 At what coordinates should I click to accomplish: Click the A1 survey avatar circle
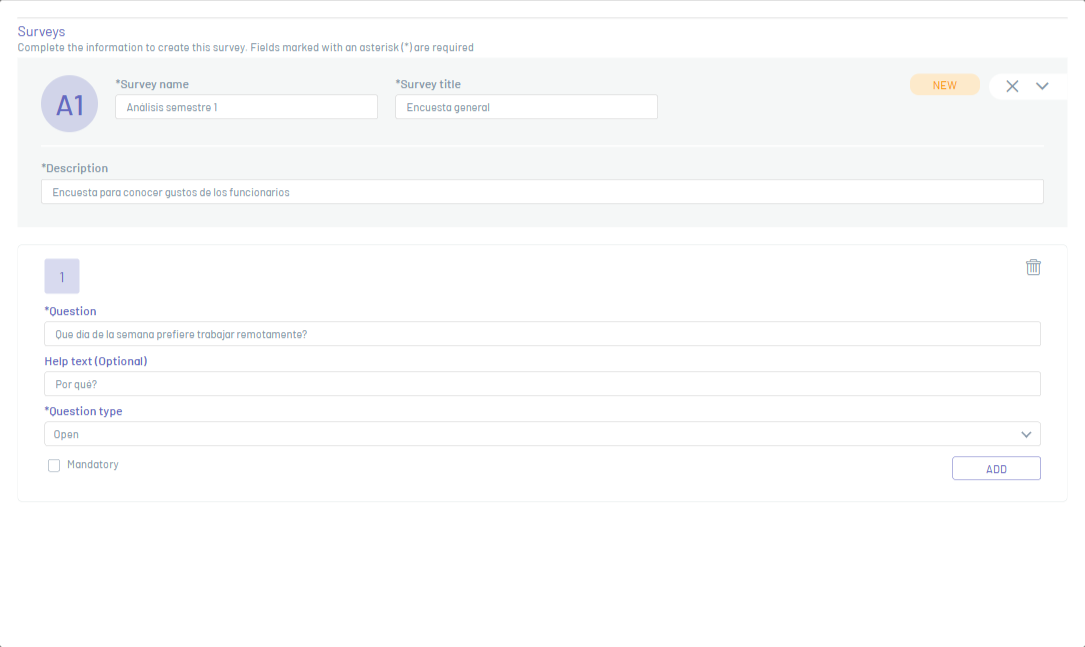point(69,104)
